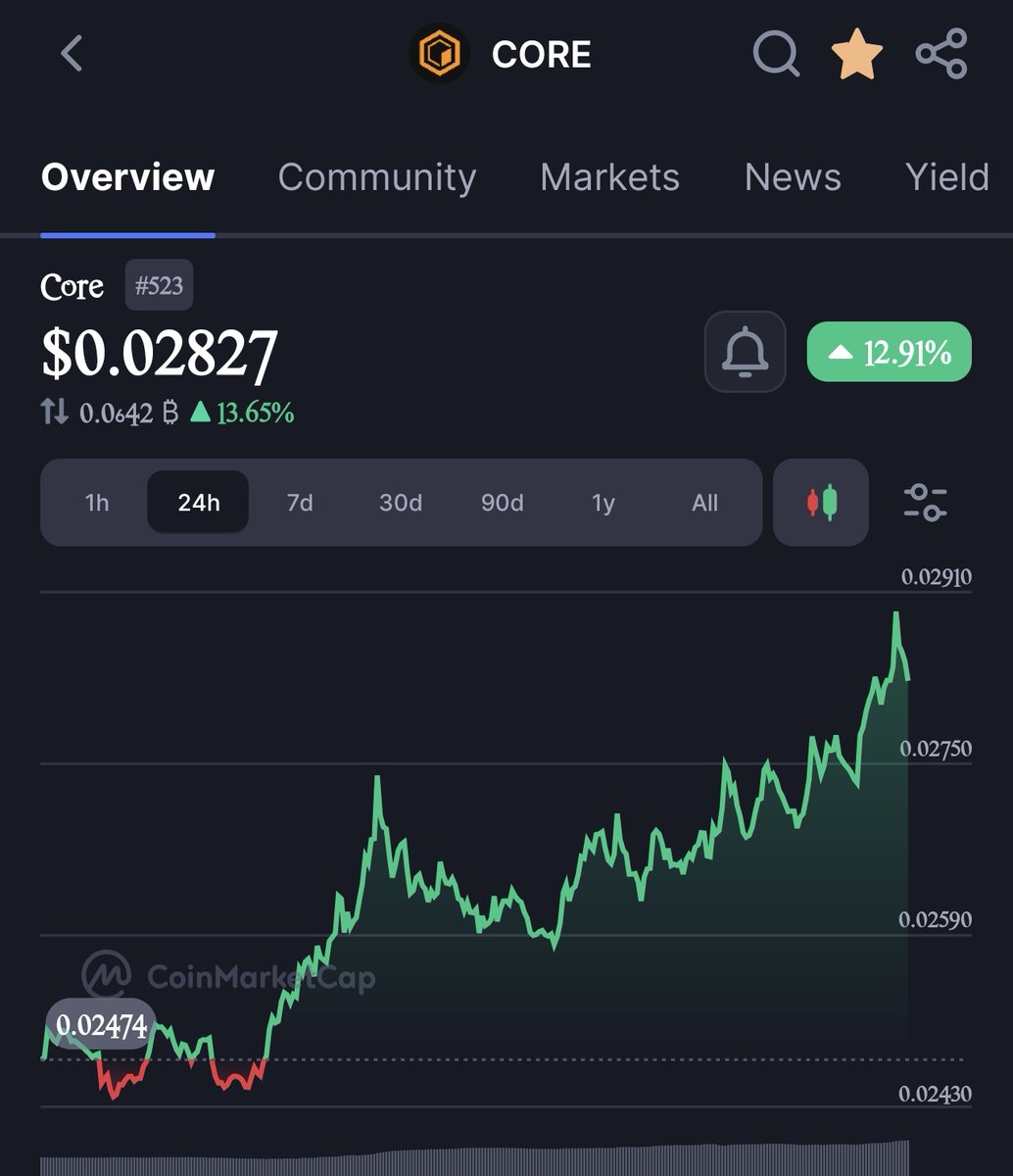
Task: Tap the orange CORE coin logo
Action: coord(439,54)
